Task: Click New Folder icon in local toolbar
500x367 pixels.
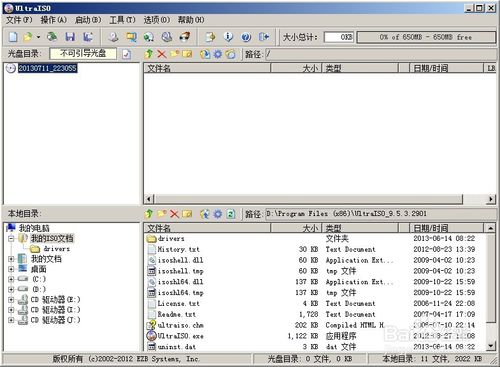Action: [162, 214]
